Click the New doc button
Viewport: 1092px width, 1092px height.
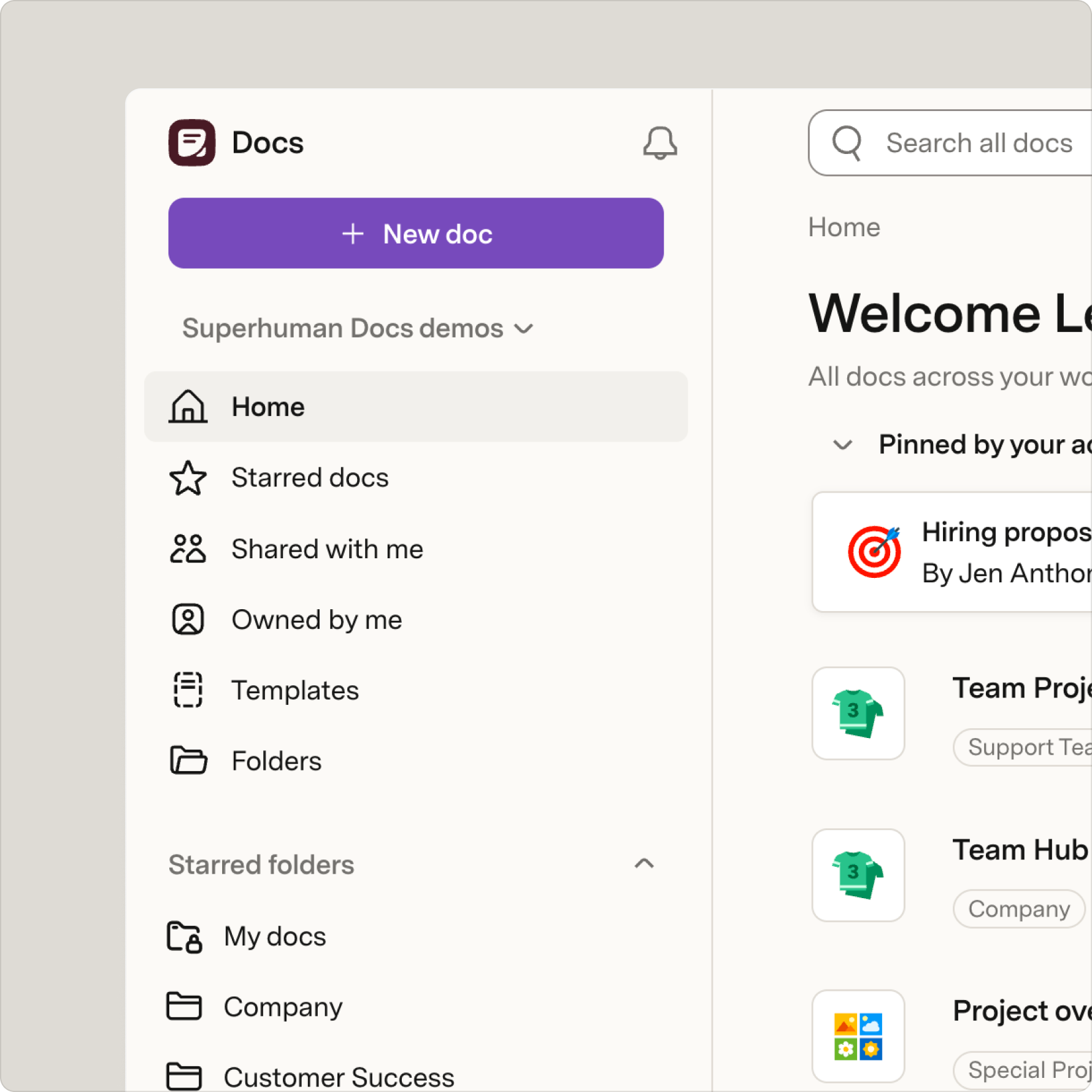click(416, 233)
